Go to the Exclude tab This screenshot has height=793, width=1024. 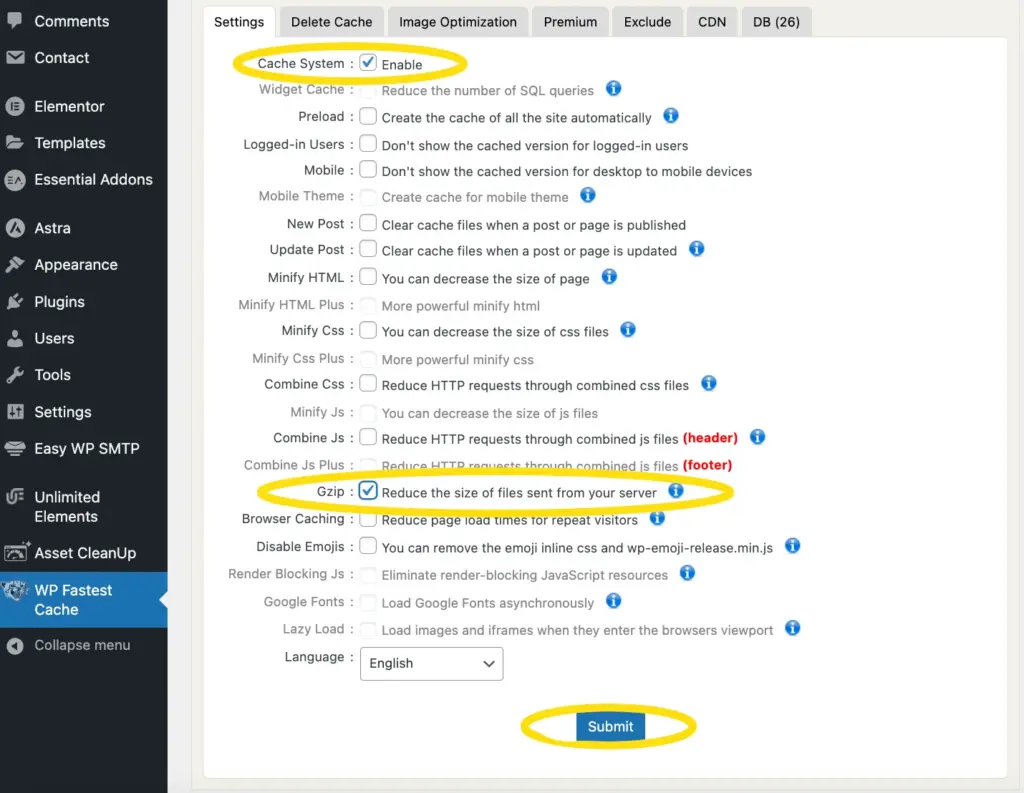click(x=647, y=22)
